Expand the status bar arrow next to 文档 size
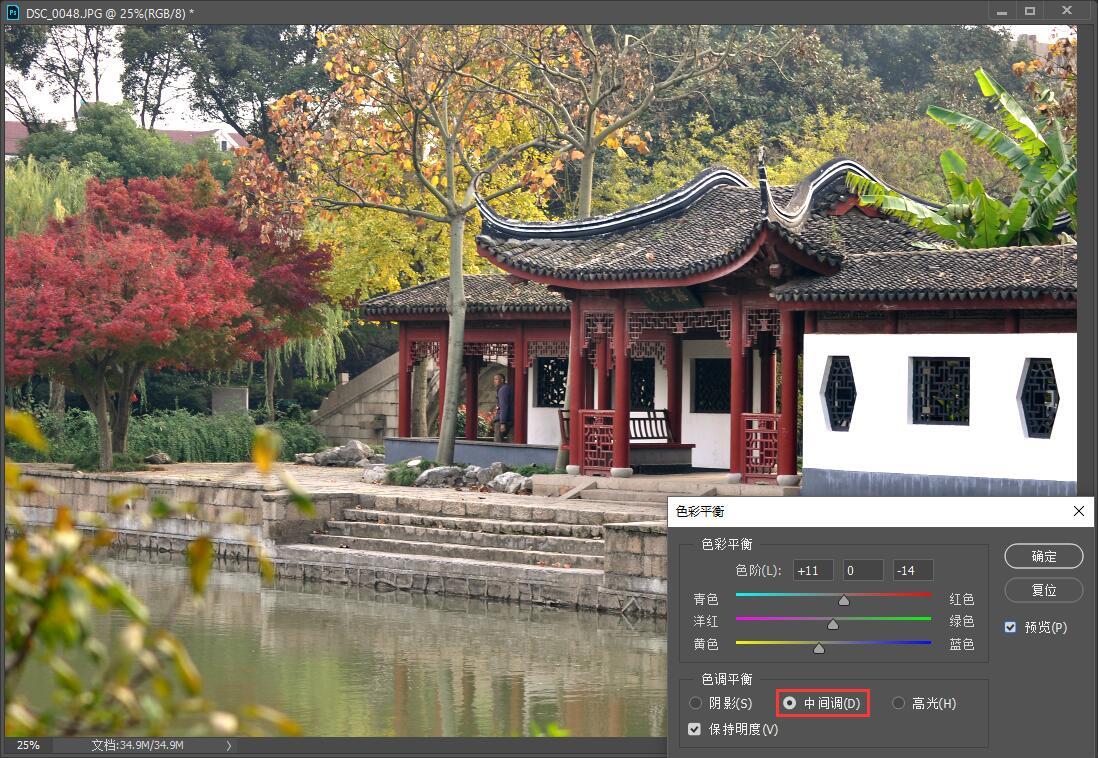Viewport: 1098px width, 758px height. coord(228,745)
